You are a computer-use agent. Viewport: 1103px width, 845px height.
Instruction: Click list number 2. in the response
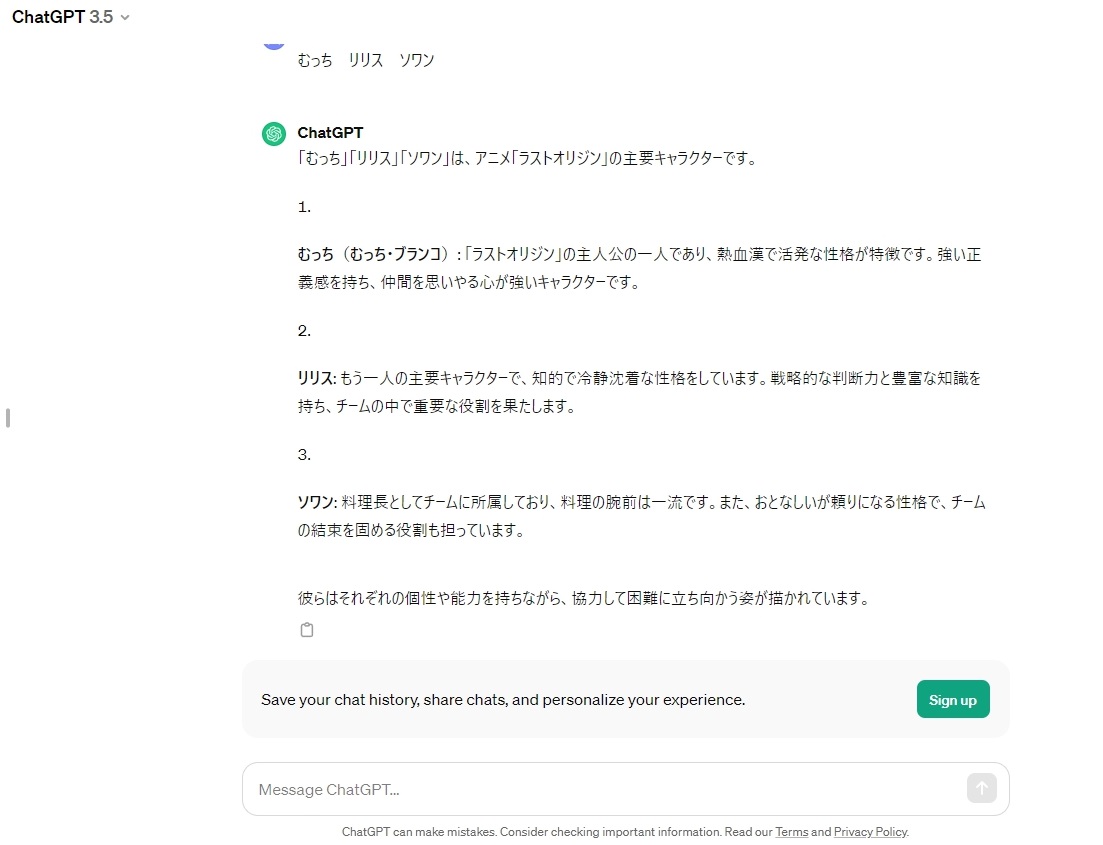click(x=304, y=331)
